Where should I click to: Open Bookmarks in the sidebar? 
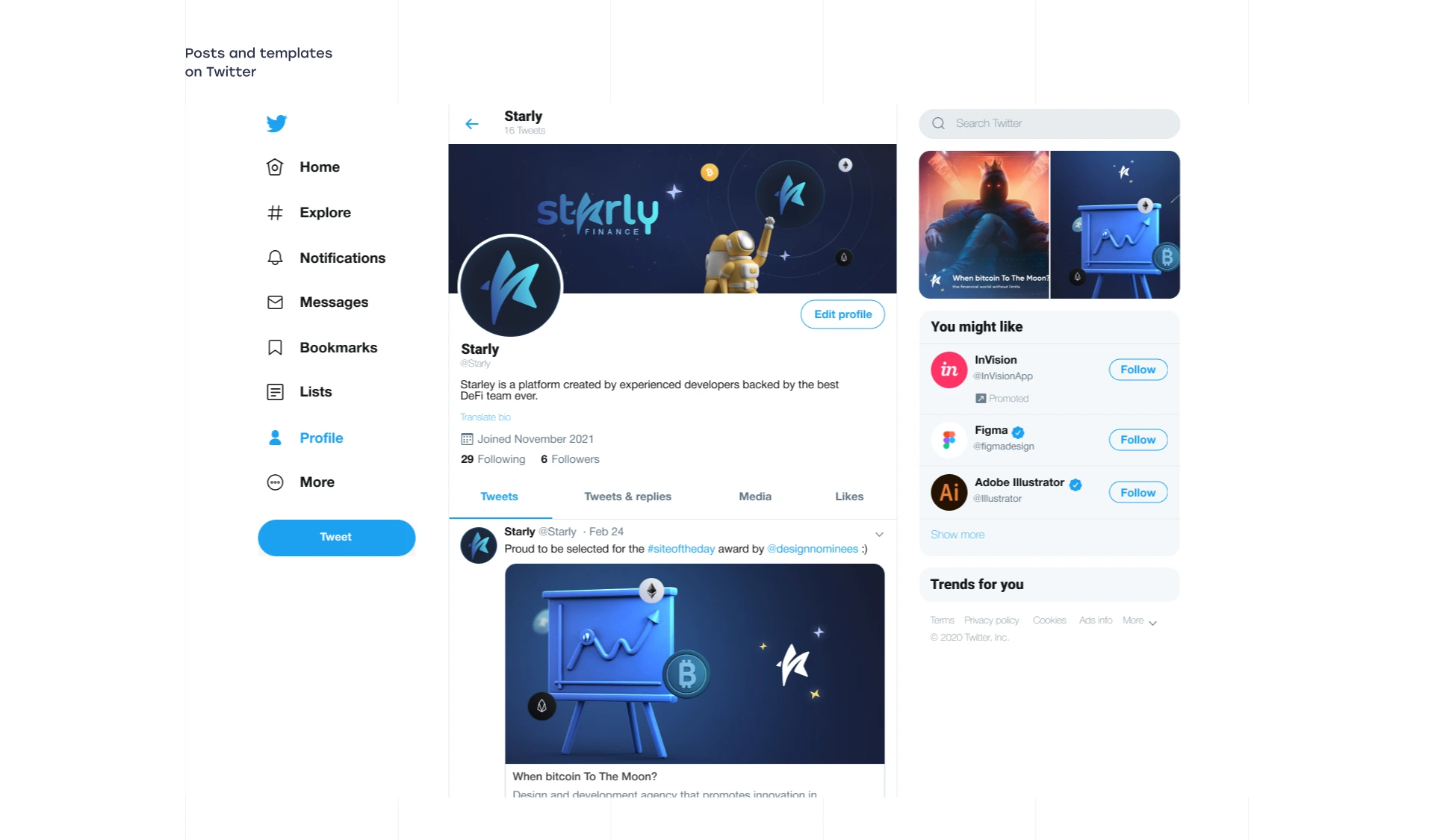click(x=321, y=348)
